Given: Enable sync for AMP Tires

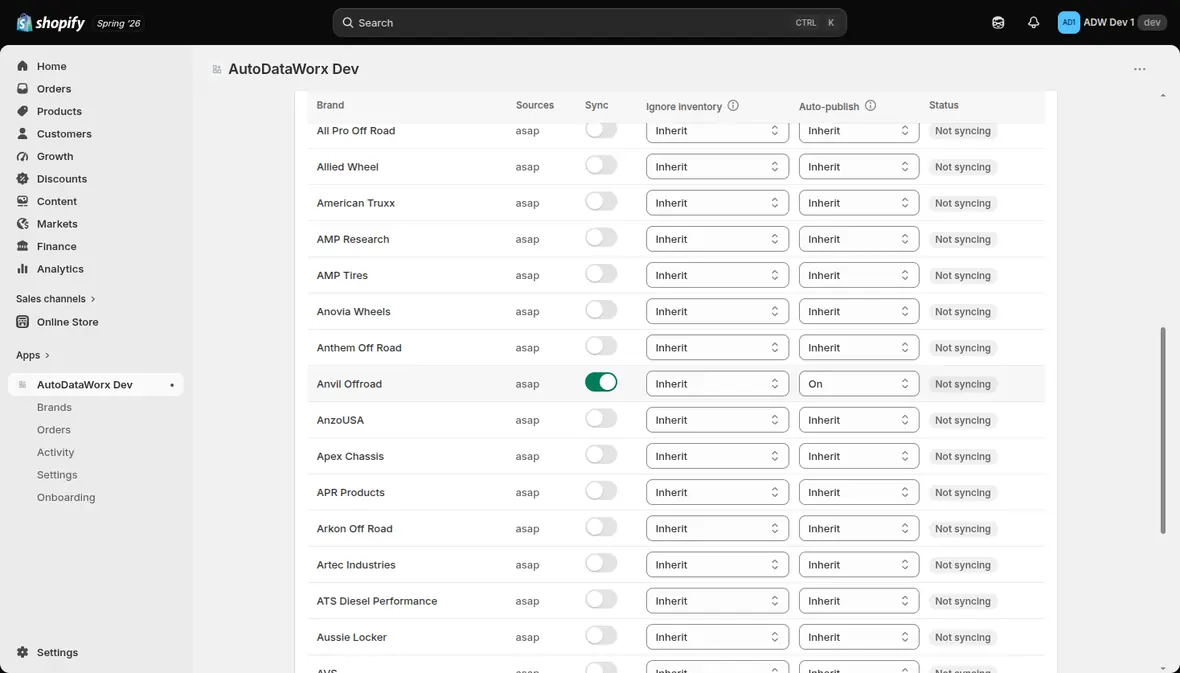Looking at the screenshot, I should pyautogui.click(x=601, y=274).
